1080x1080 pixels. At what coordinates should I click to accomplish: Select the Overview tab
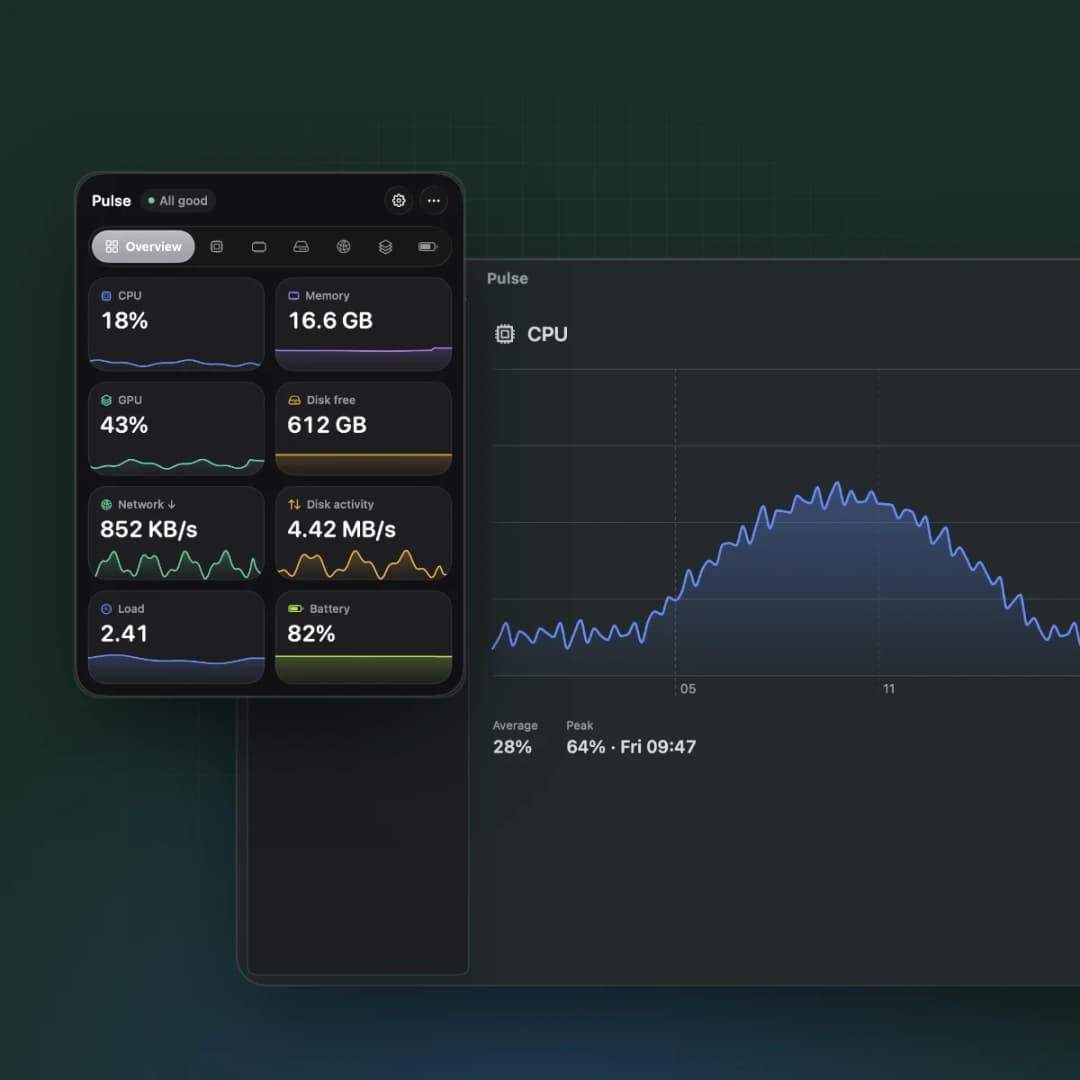coord(143,247)
